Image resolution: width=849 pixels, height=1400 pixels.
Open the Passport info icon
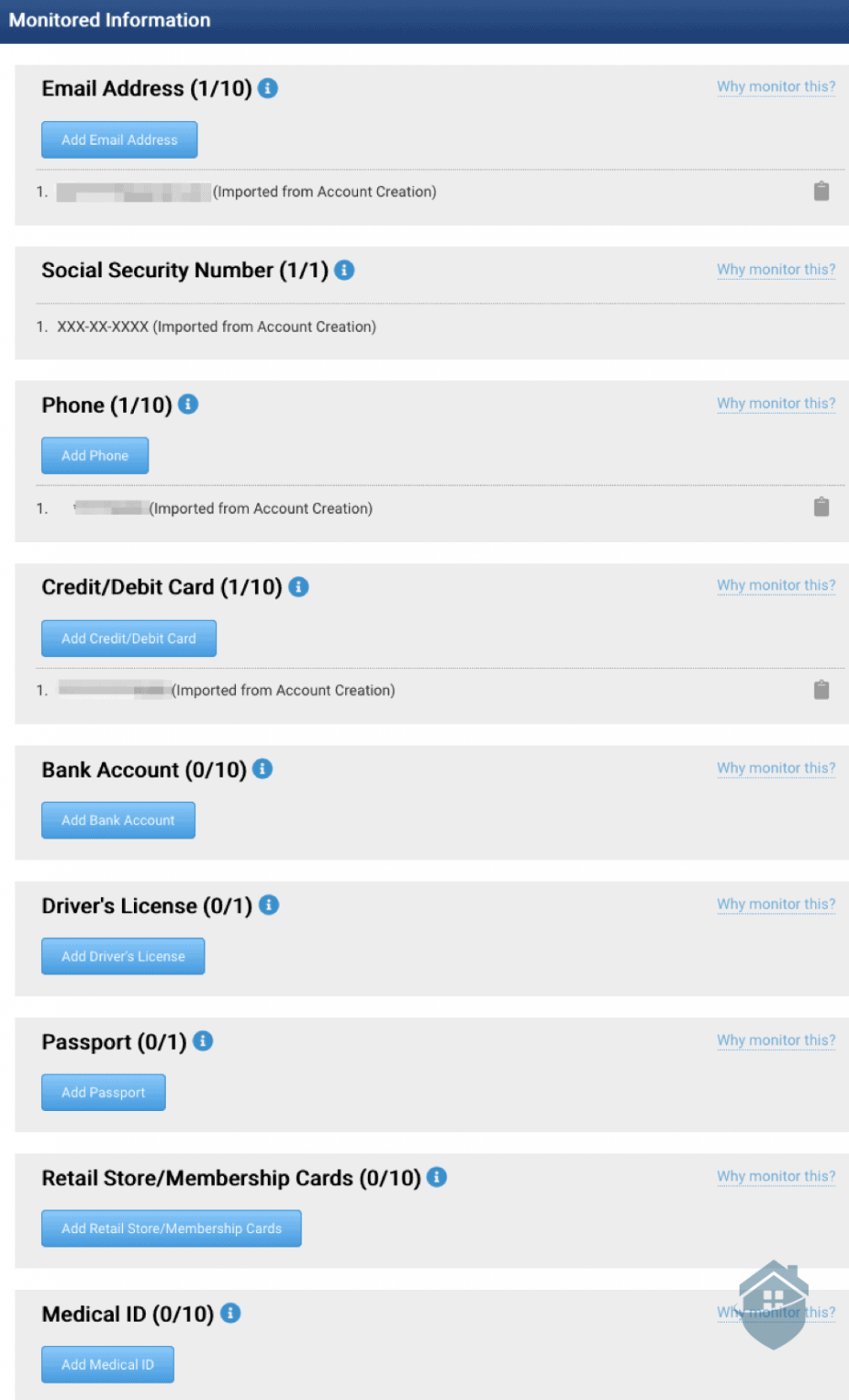[203, 1041]
